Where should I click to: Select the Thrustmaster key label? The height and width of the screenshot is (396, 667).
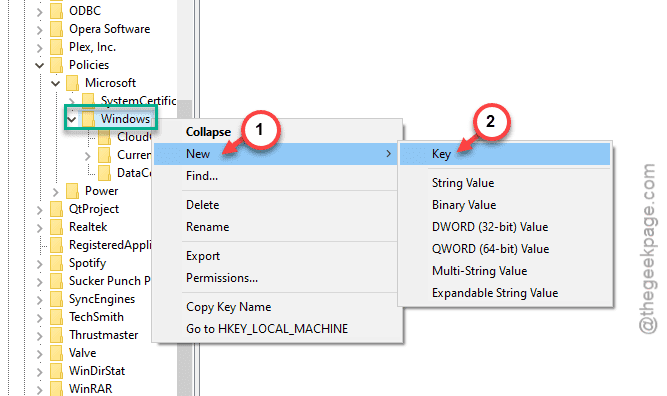pyautogui.click(x=103, y=335)
